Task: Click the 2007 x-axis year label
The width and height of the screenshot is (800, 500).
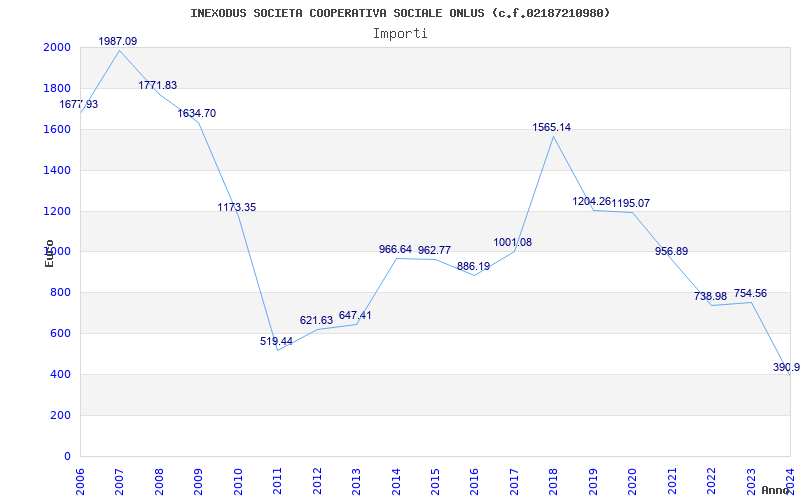Action: (120, 481)
